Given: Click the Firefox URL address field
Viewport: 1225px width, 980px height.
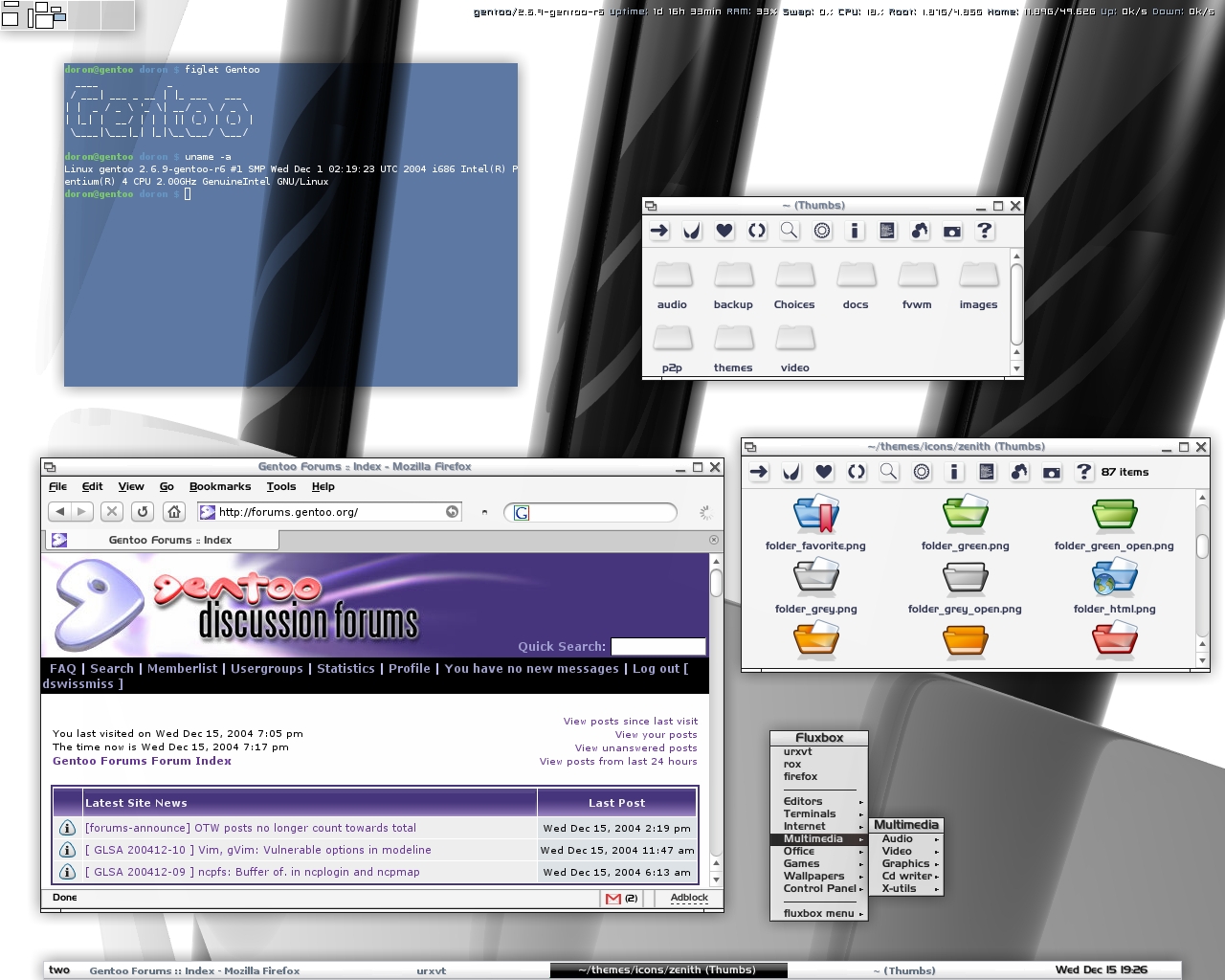Looking at the screenshot, I should click(x=330, y=512).
